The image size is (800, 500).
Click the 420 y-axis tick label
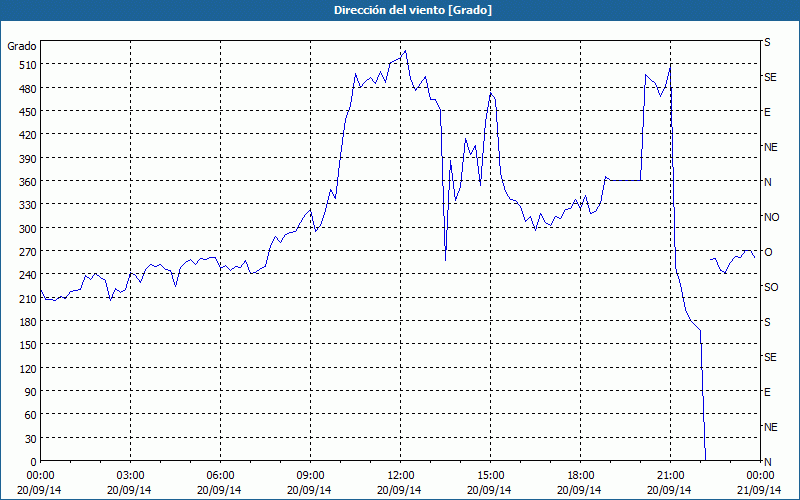click(28, 135)
